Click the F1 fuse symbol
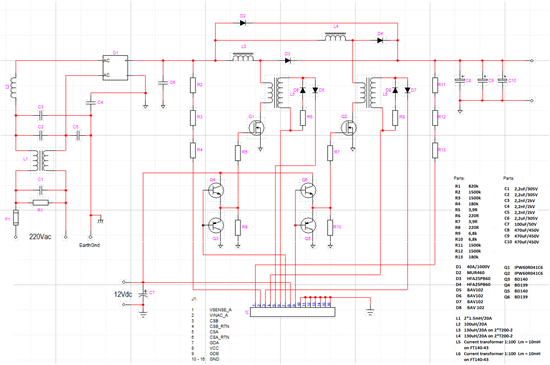The image size is (550, 365). (x=16, y=218)
